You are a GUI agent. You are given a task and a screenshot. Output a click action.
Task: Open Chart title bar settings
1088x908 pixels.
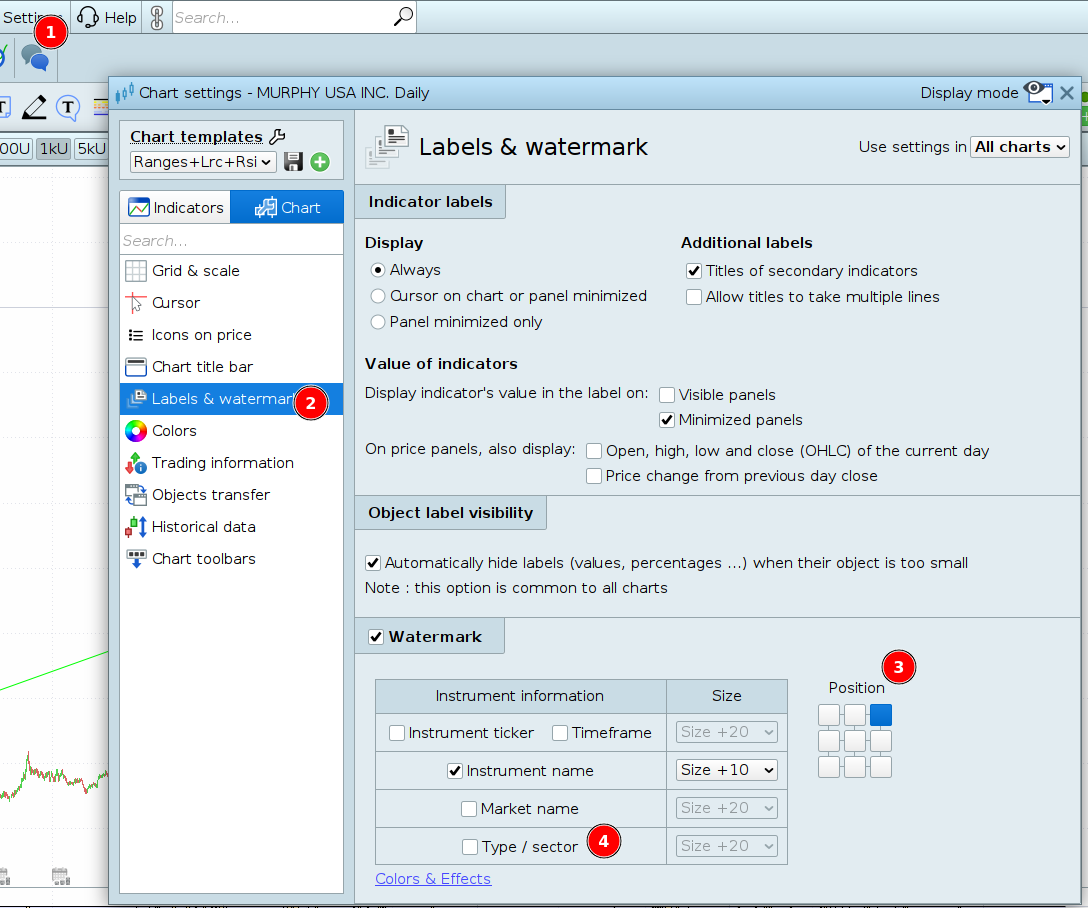point(231,366)
